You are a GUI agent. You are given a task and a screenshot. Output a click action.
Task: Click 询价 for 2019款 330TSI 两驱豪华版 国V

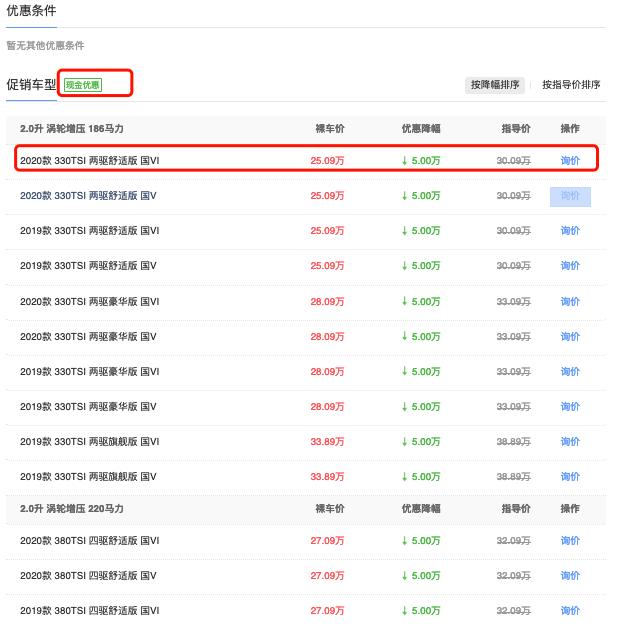click(x=570, y=406)
